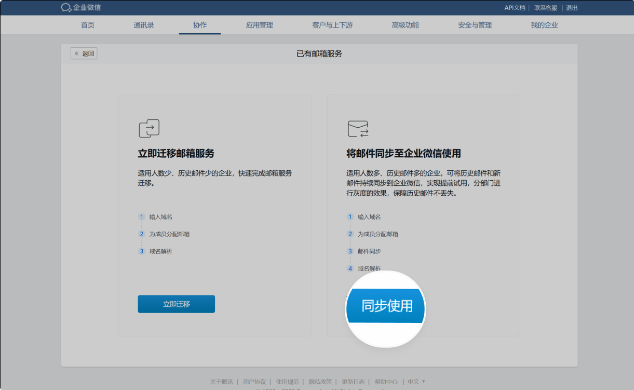Viewport: 634px width, 390px height.
Task: Open the 应用管理 tab
Action: [x=260, y=25]
